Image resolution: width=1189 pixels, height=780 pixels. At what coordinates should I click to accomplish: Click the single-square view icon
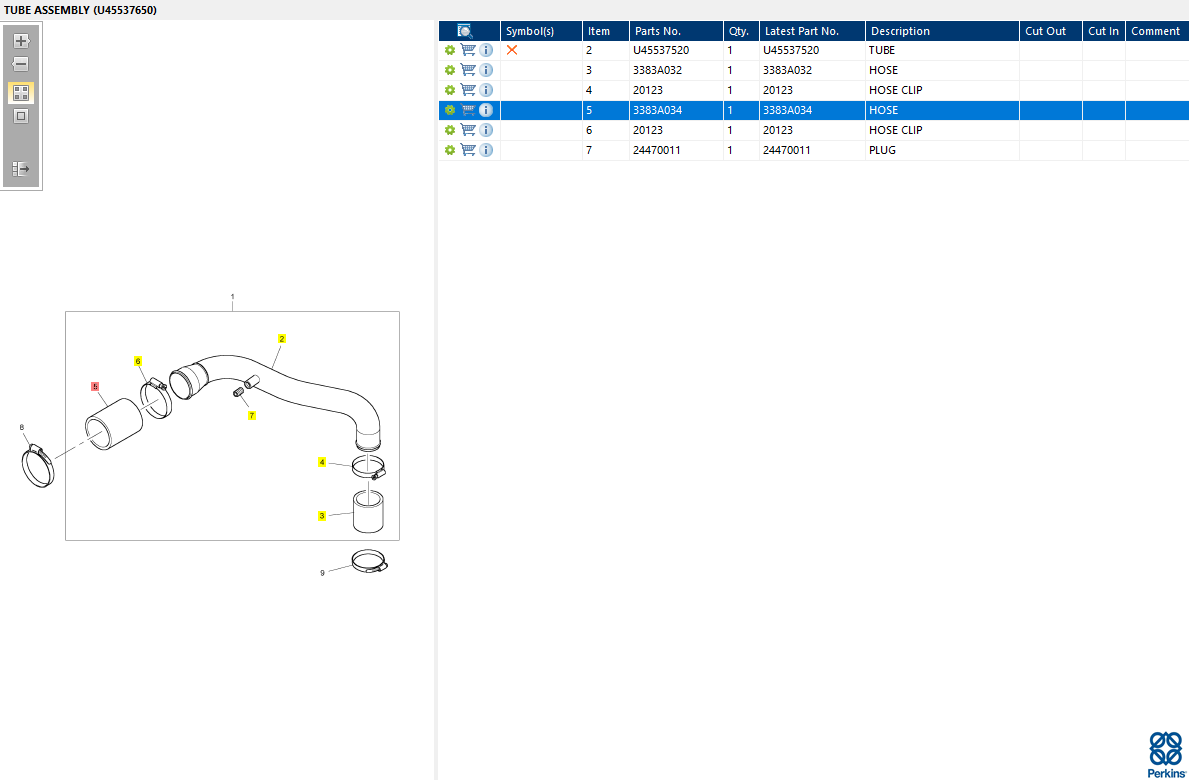pos(21,117)
